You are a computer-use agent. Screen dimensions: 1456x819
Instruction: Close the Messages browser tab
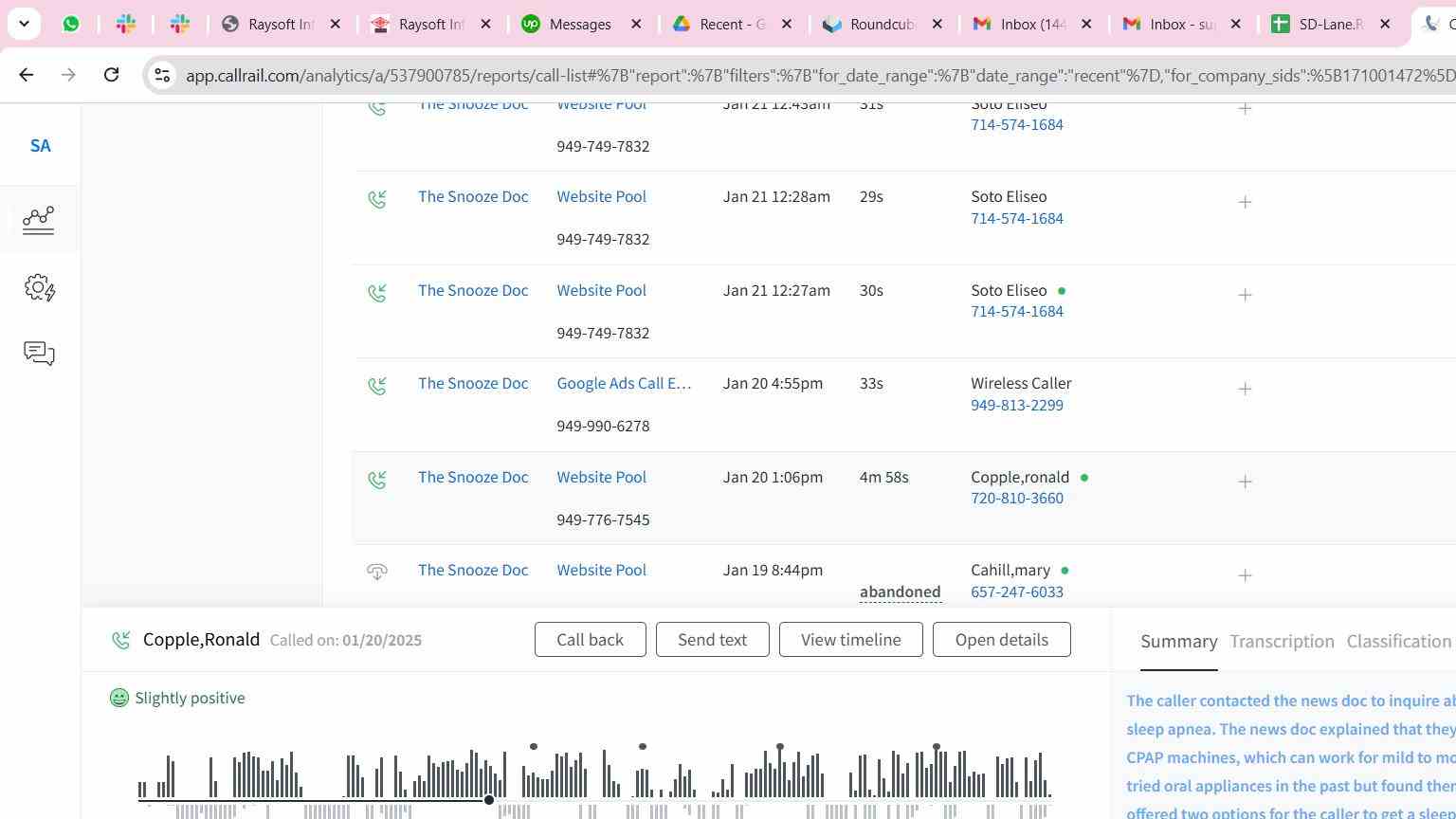636,24
